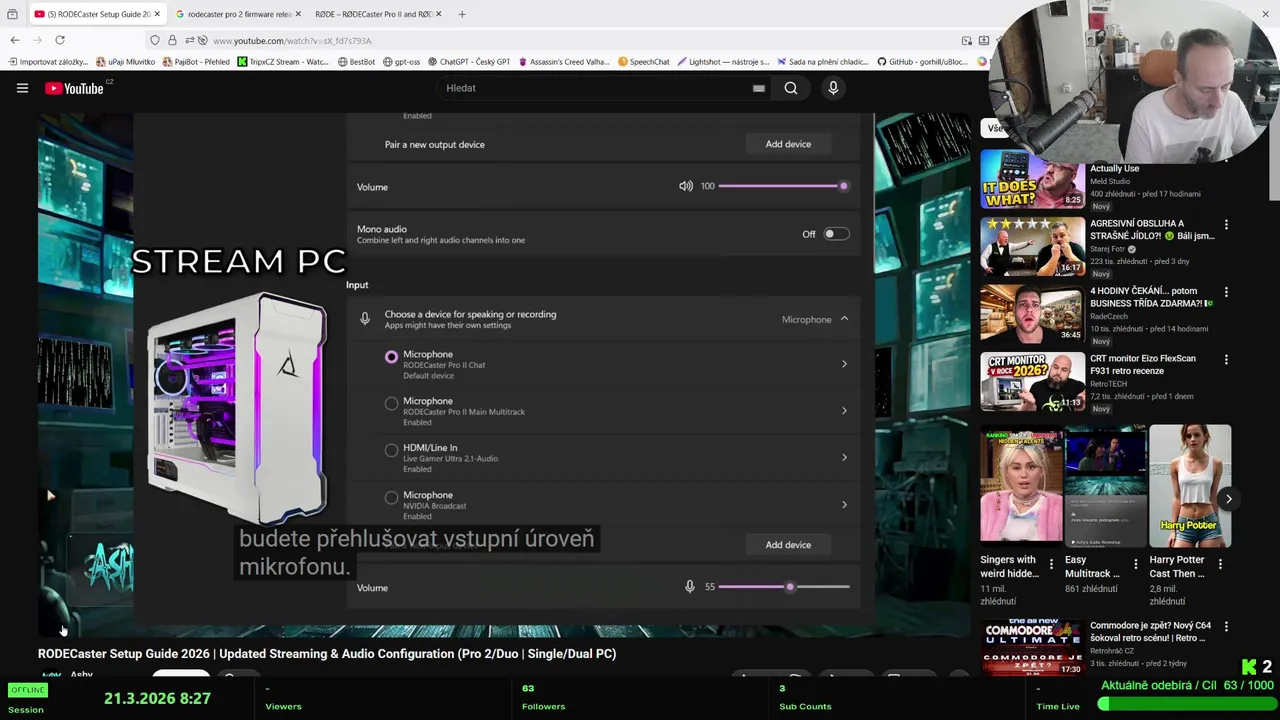Open the GitHub - gorhill/uBlock bookmark

[922, 61]
